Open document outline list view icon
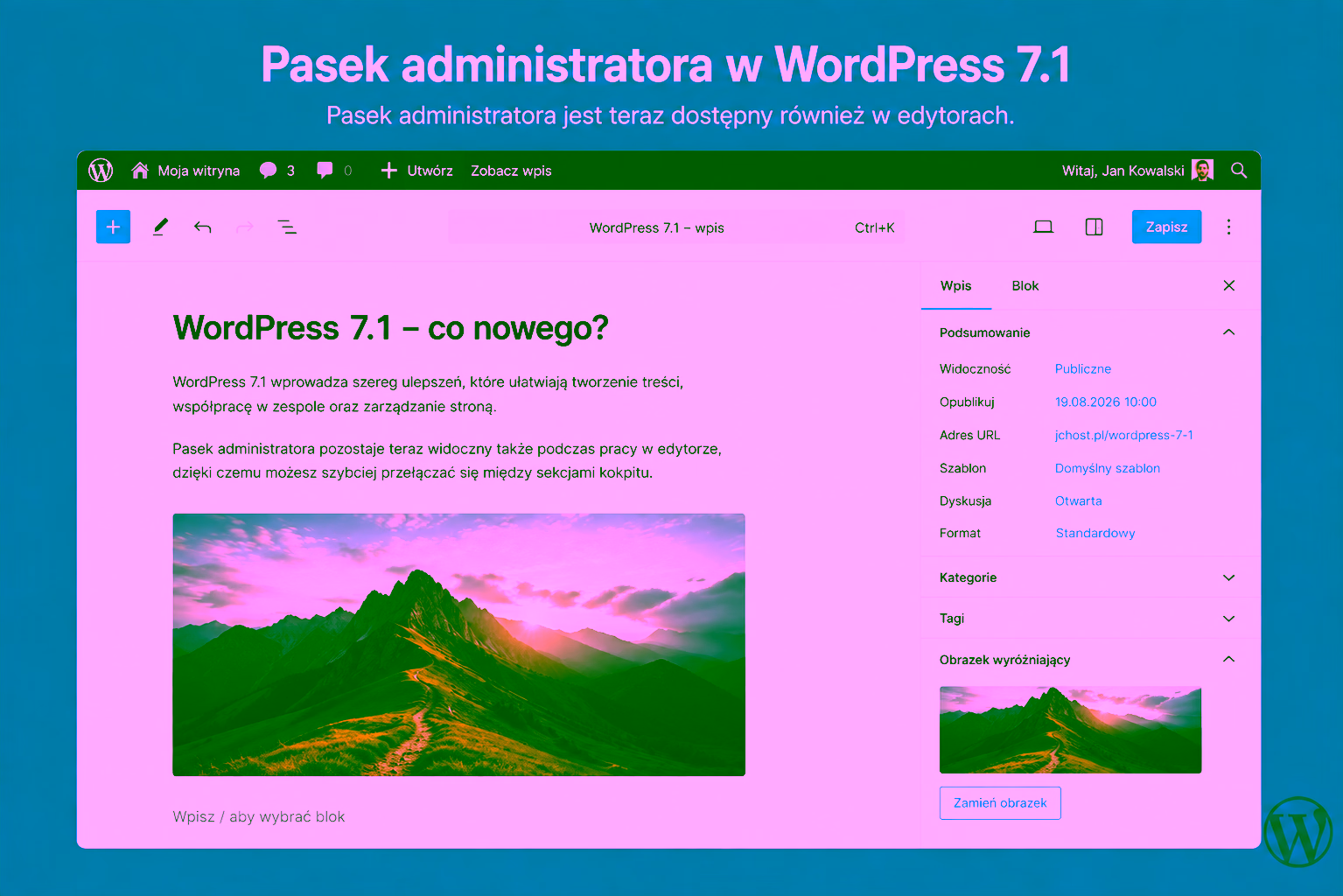1343x896 pixels. pyautogui.click(x=287, y=227)
